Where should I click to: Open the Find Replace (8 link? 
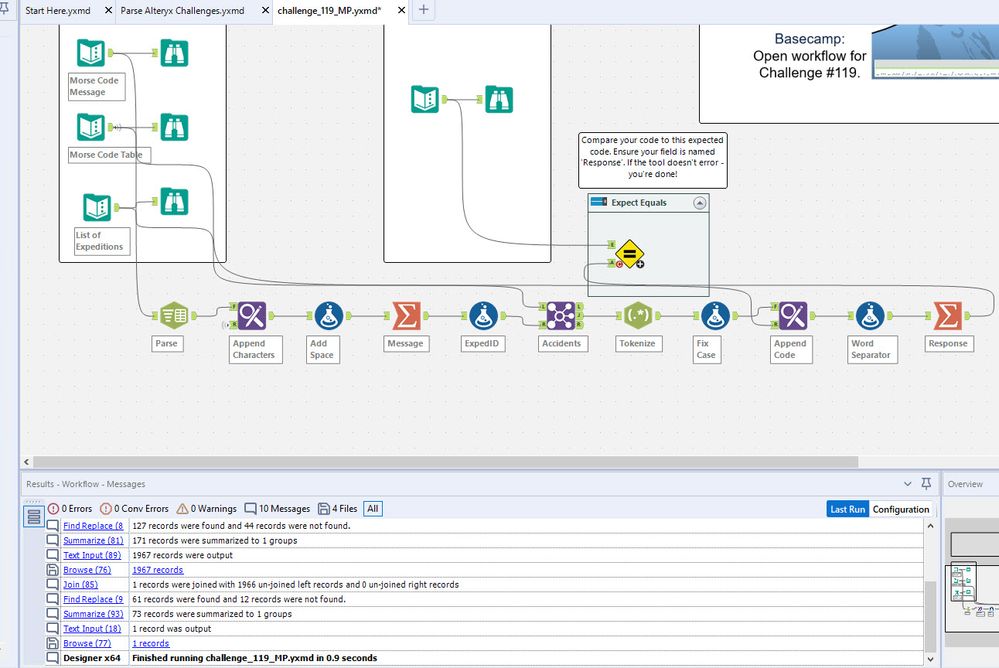point(93,526)
